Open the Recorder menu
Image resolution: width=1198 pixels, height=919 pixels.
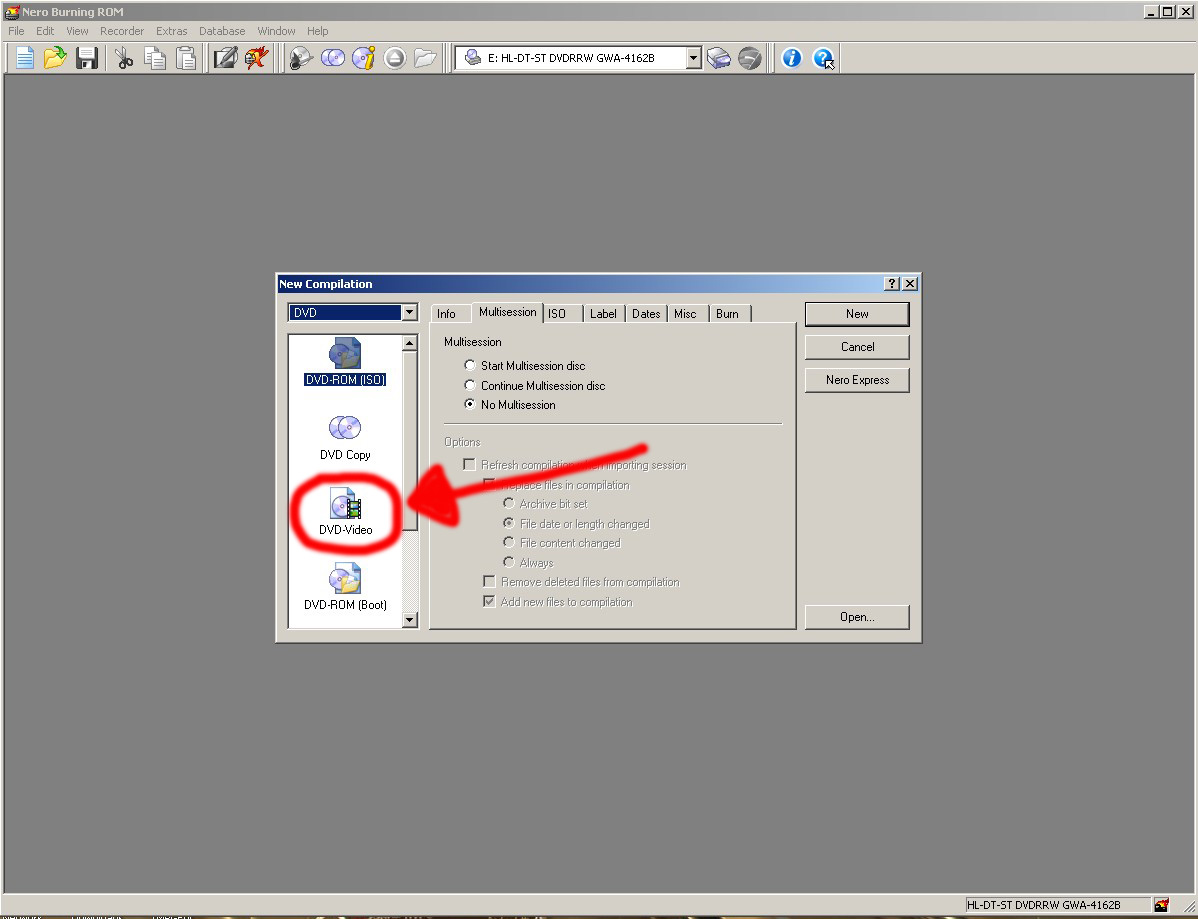121,31
